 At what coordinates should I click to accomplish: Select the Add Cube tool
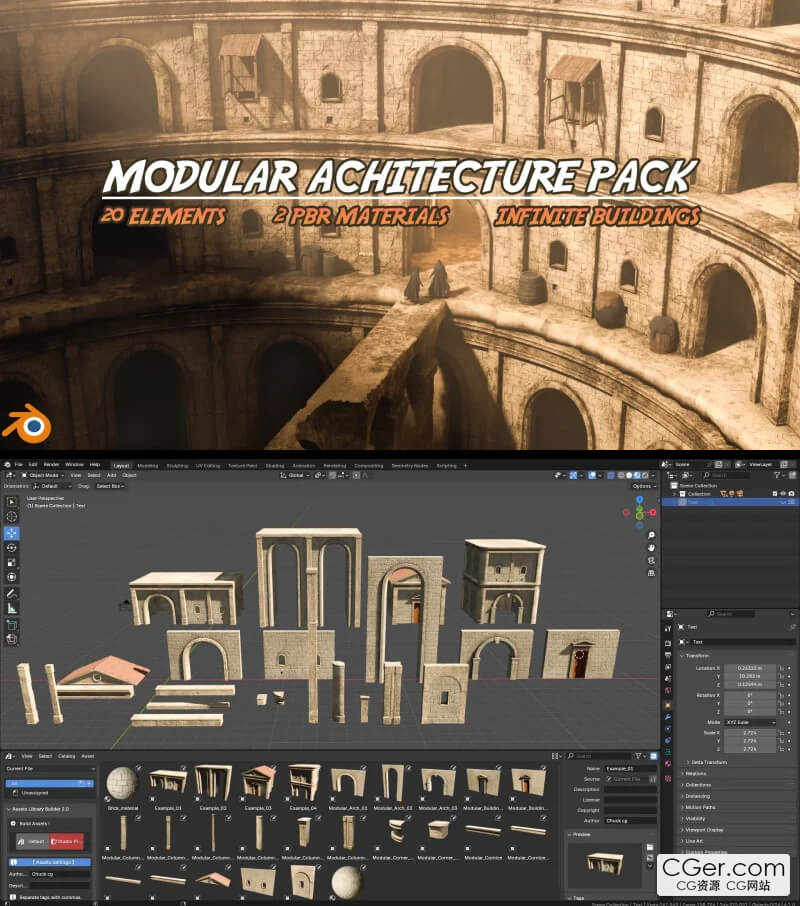click(12, 625)
